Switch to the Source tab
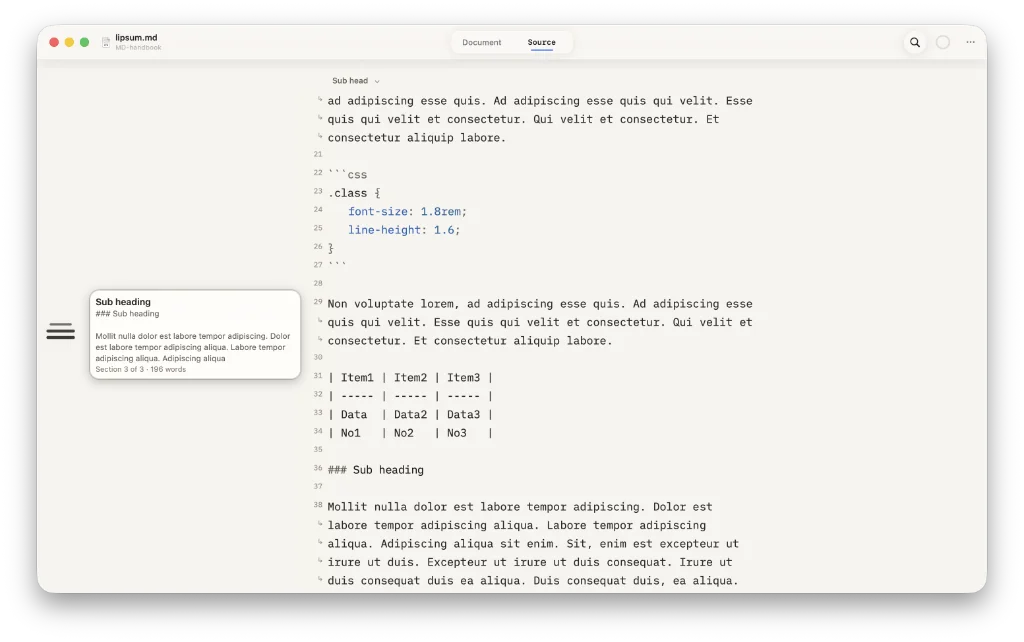Image resolution: width=1024 pixels, height=642 pixels. [541, 42]
